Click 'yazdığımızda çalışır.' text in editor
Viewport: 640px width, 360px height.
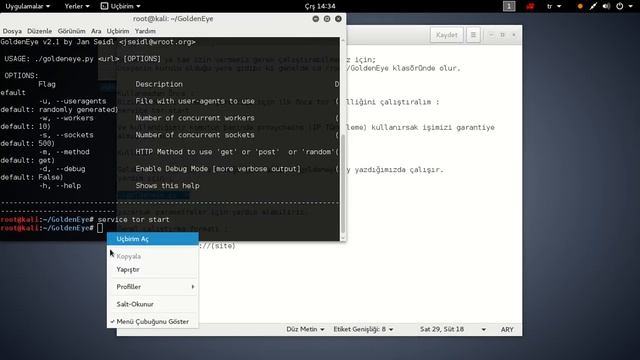[x=399, y=169]
